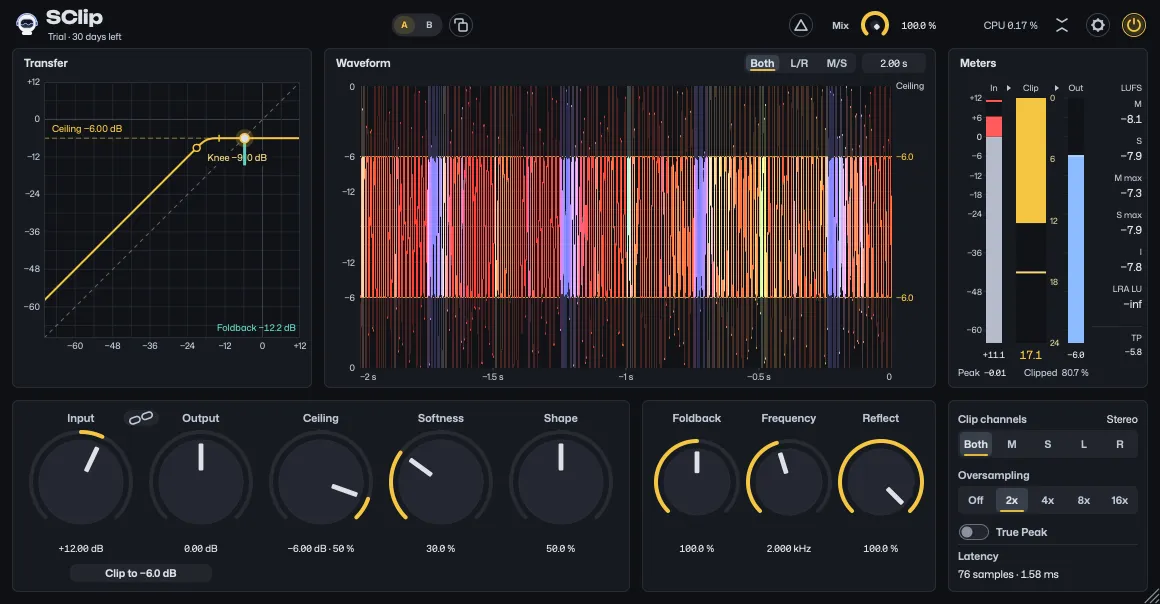Open settings with the gear icon
Image resolution: width=1160 pixels, height=604 pixels.
[x=1098, y=25]
